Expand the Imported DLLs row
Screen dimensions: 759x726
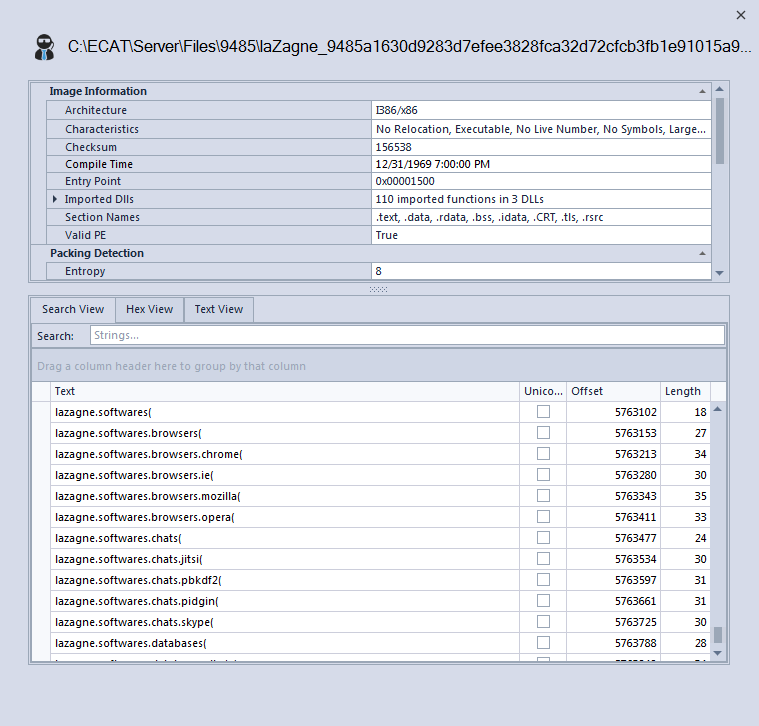pyautogui.click(x=55, y=199)
